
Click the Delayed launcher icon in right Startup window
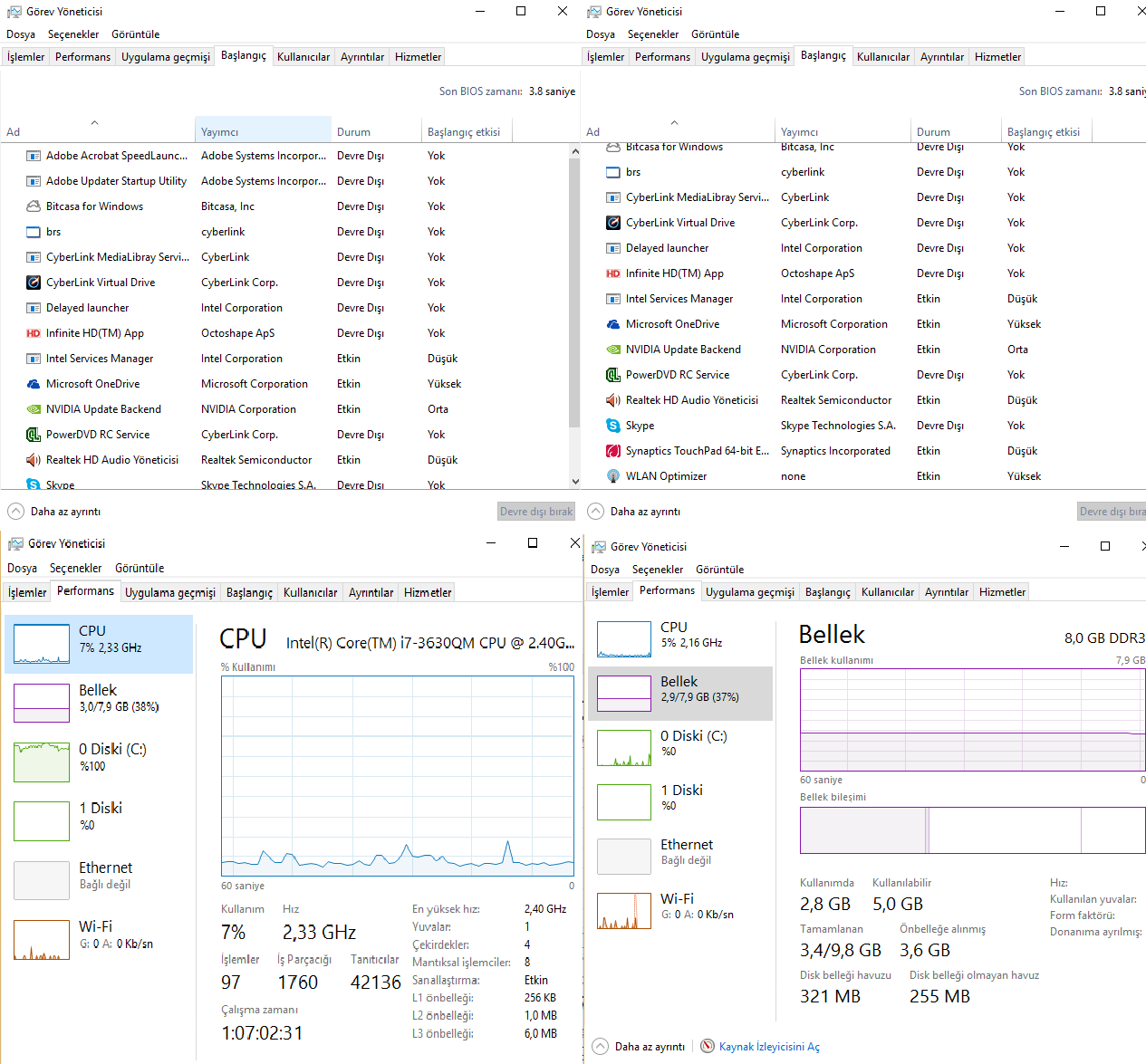[613, 248]
